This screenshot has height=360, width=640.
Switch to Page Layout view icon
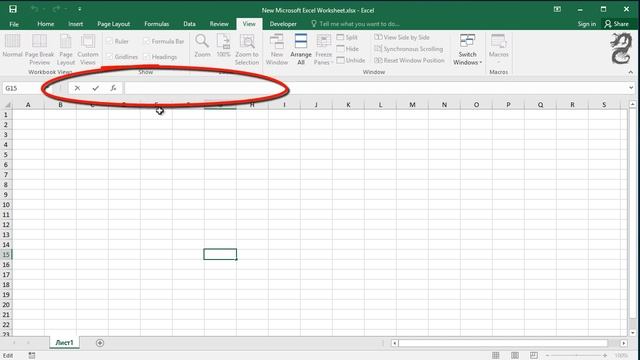66,49
